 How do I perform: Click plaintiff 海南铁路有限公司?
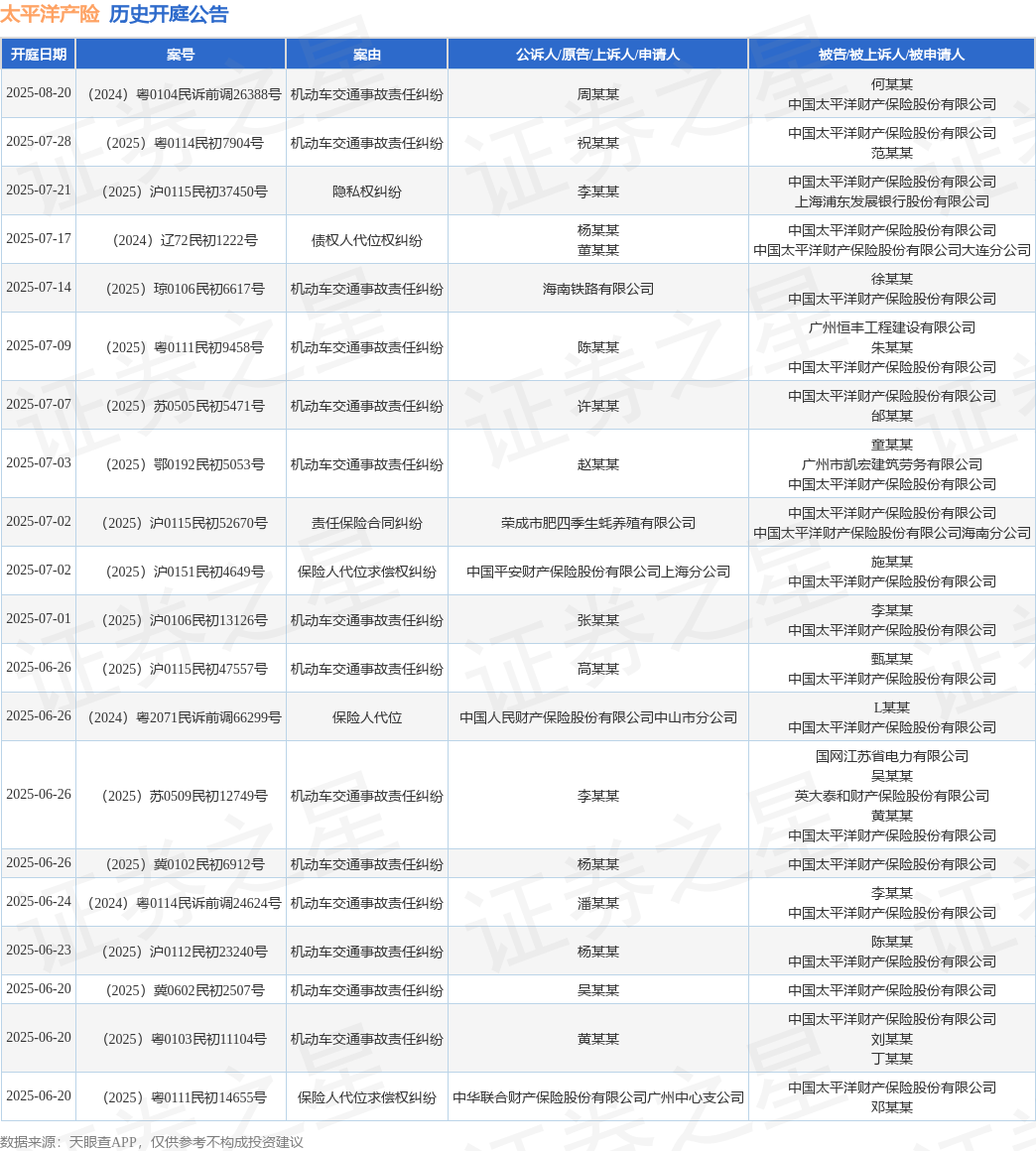597,289
